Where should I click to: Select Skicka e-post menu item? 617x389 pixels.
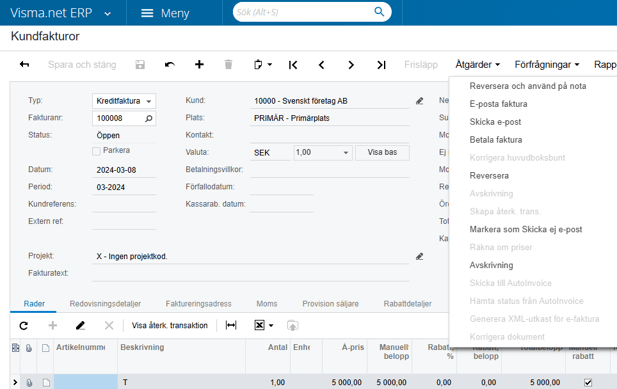(x=495, y=122)
